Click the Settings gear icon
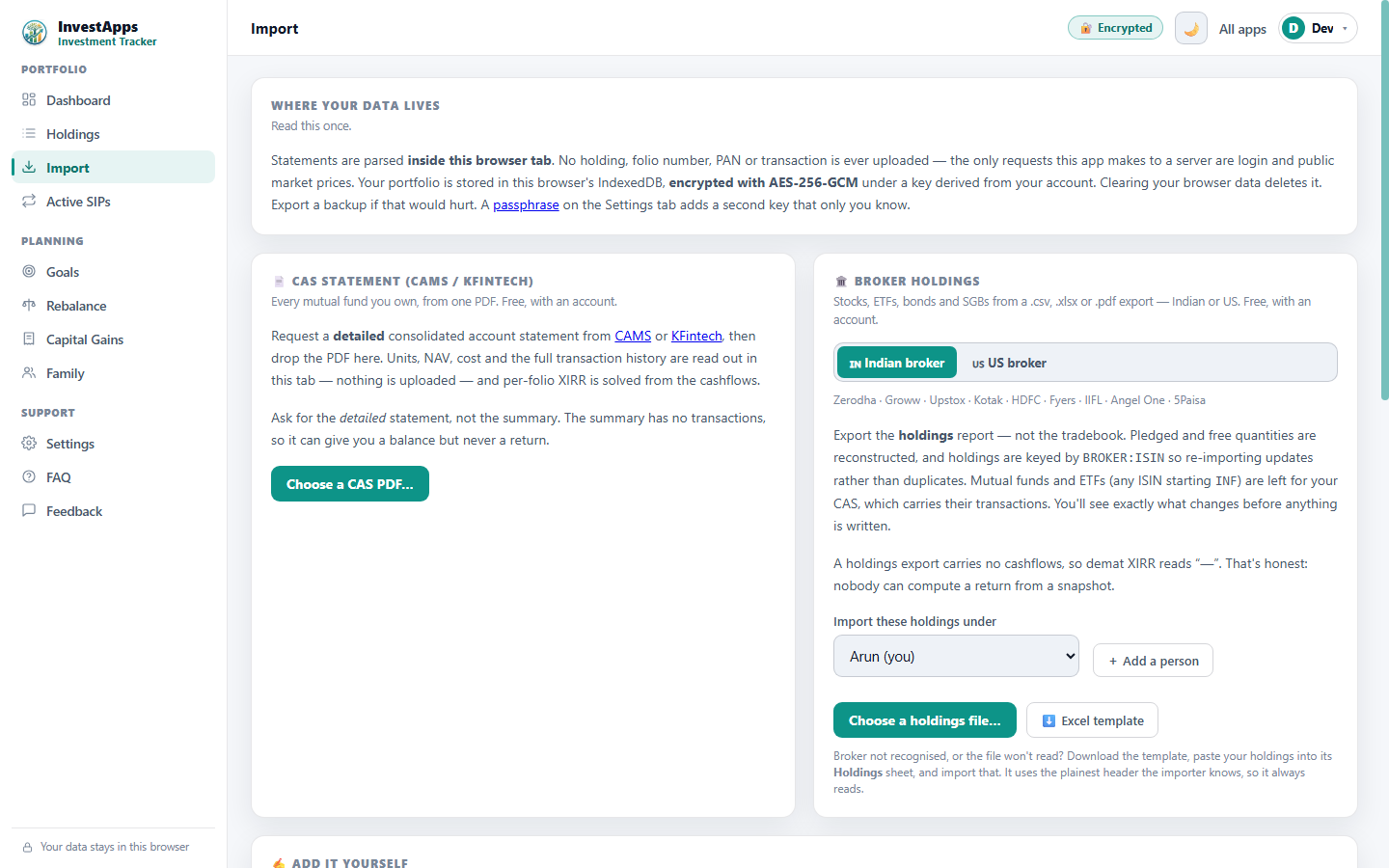 click(x=29, y=443)
